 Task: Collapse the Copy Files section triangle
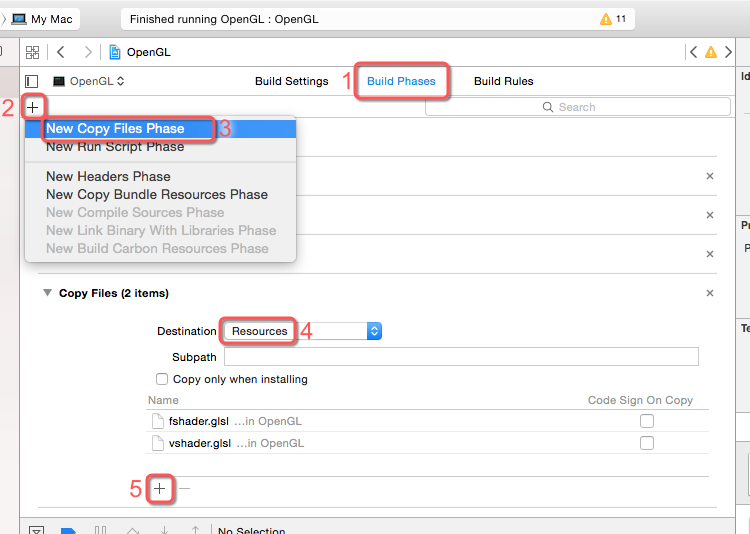tap(47, 292)
